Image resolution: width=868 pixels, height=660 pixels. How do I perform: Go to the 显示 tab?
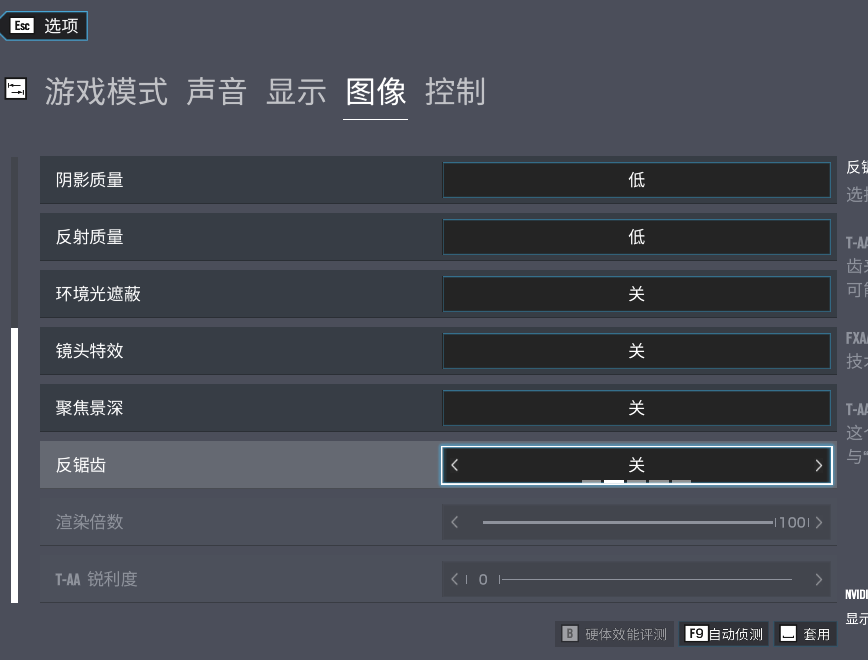tap(296, 92)
